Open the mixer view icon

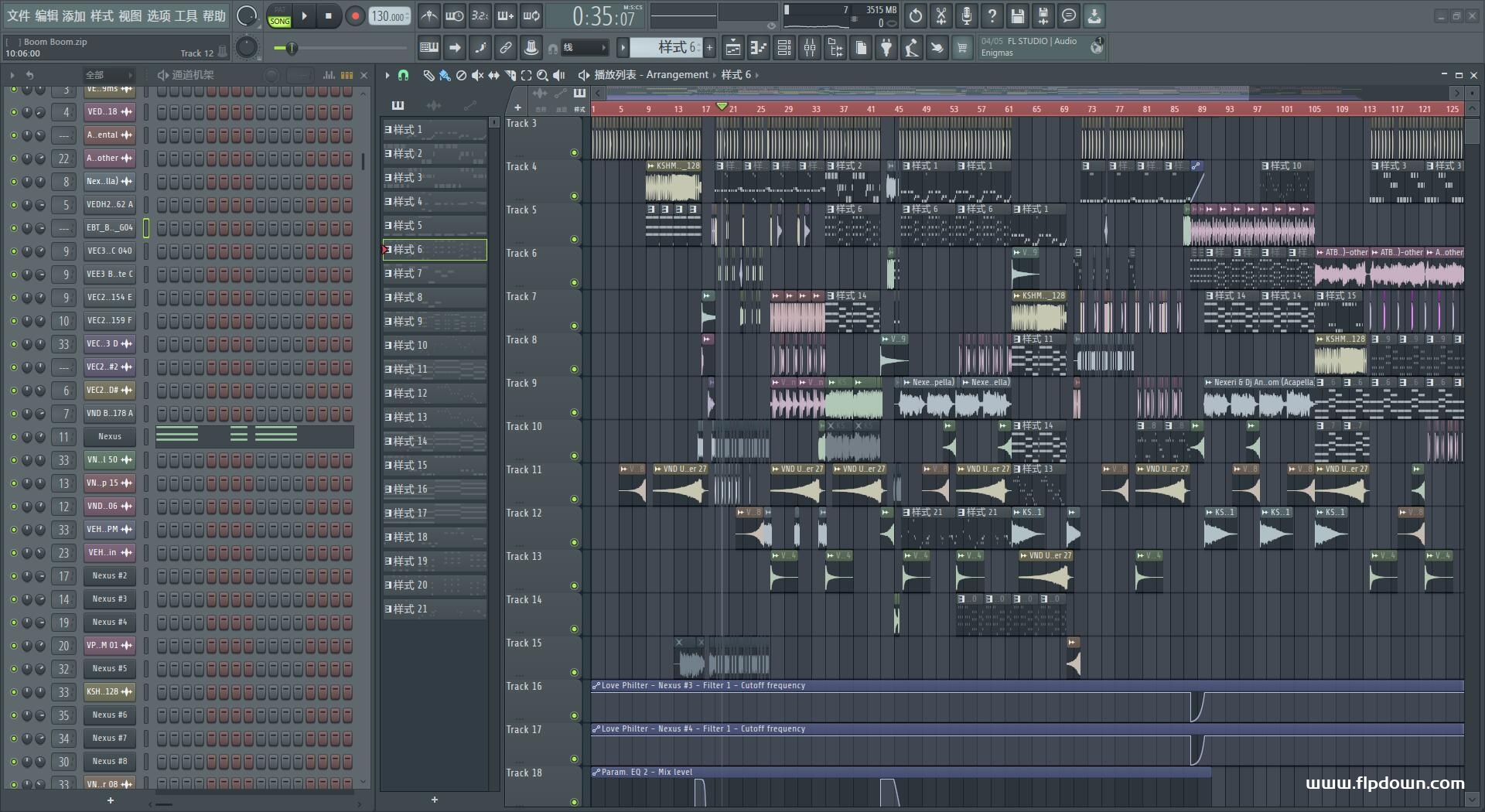click(810, 48)
